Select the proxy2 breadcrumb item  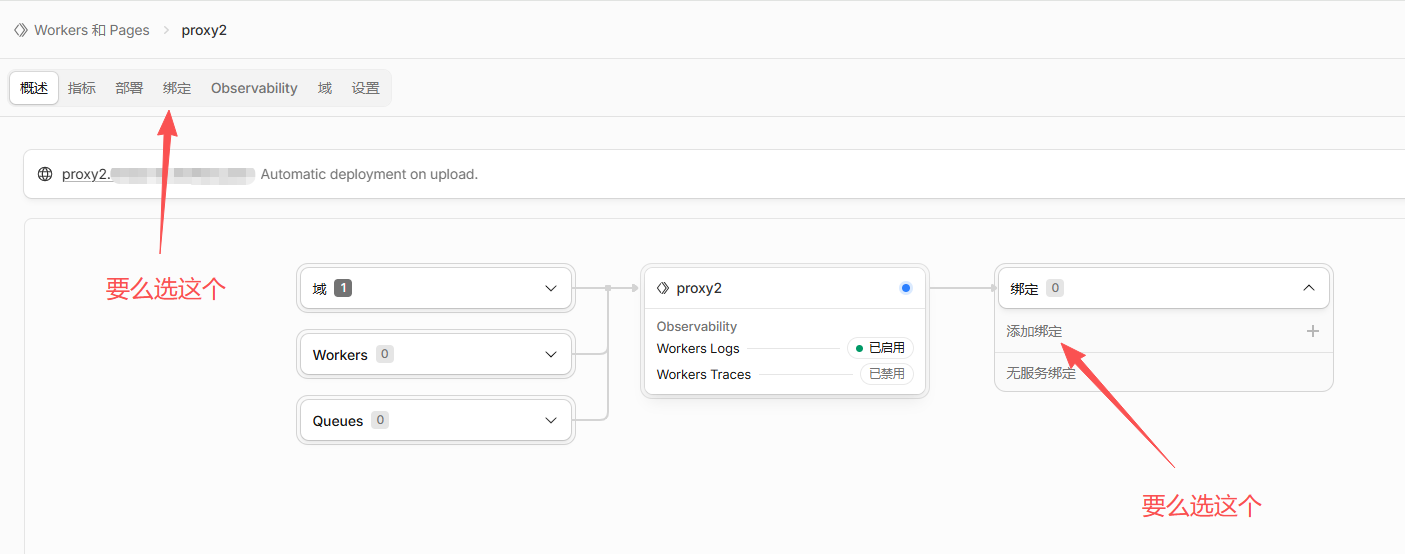coord(204,30)
